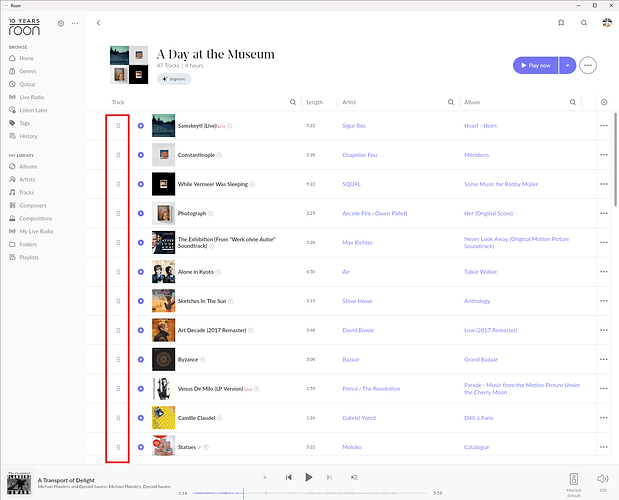The image size is (619, 500).
Task: Play the Photograph track using its play icon
Action: [x=141, y=213]
